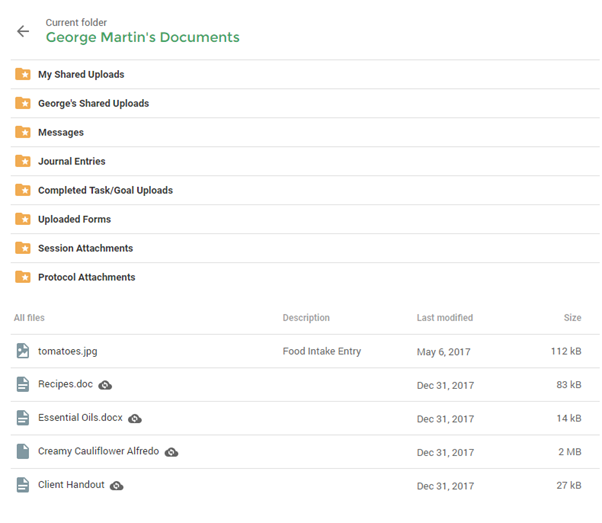Click folder icon beside Protocol Attachments
The height and width of the screenshot is (523, 602).
(23, 277)
